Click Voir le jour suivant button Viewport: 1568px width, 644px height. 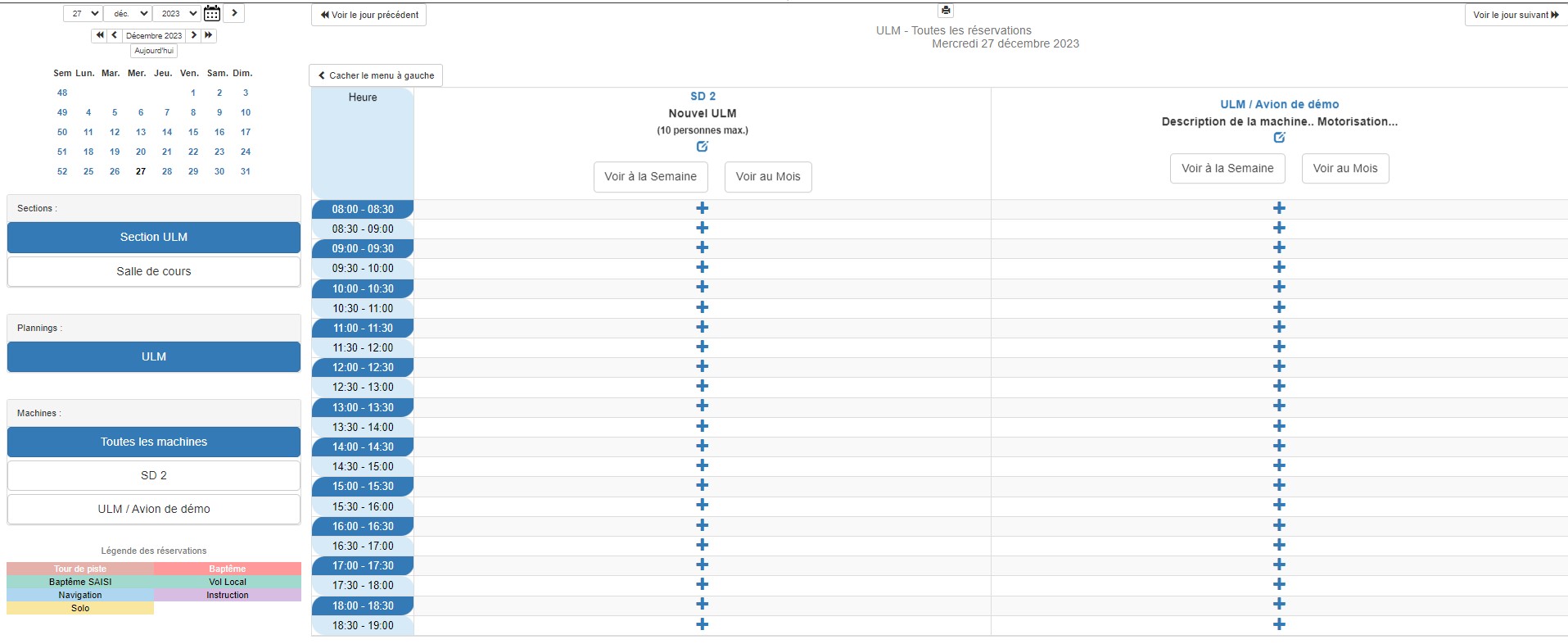coord(1516,15)
